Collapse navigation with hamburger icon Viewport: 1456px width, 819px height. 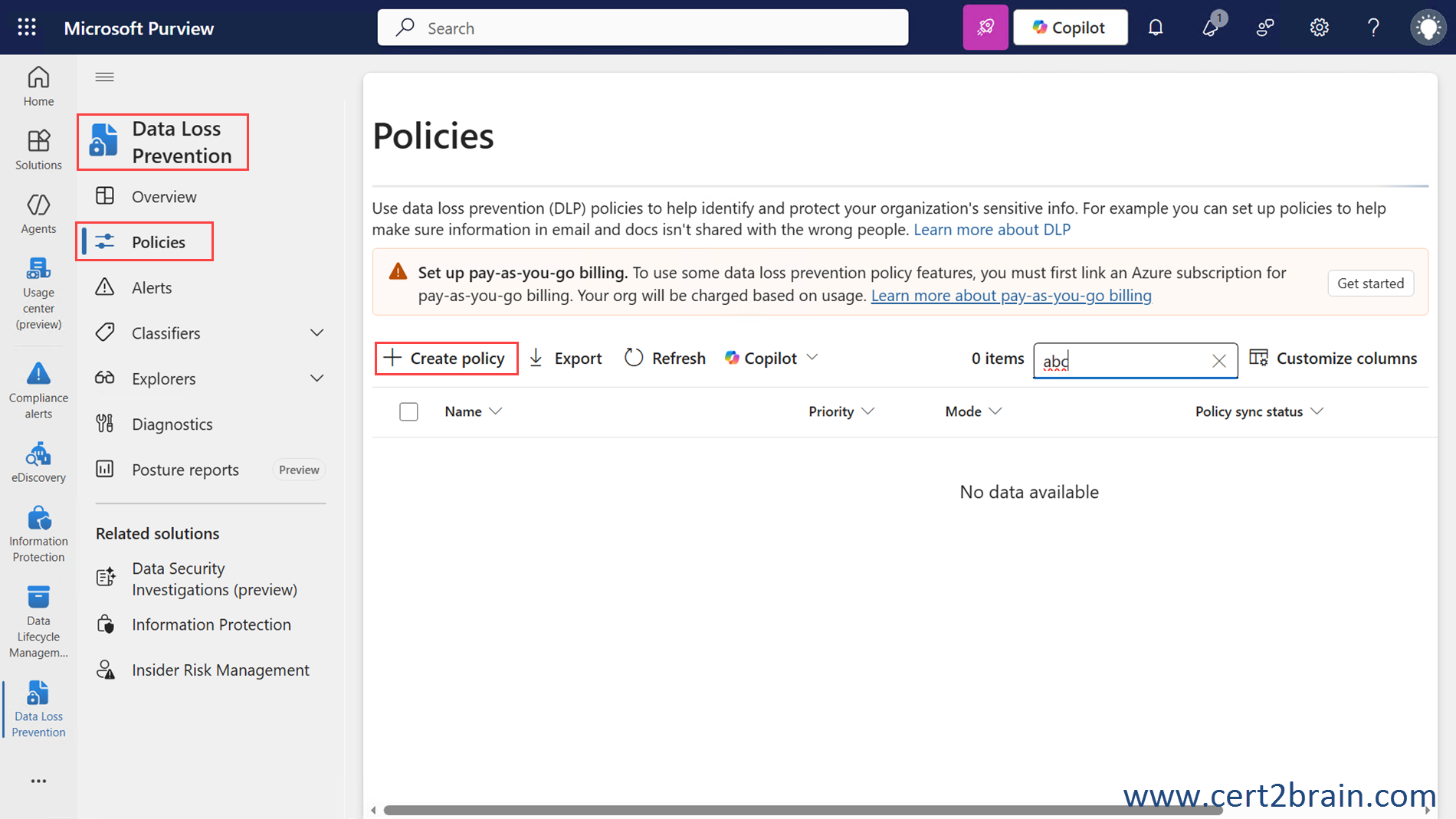coord(105,77)
